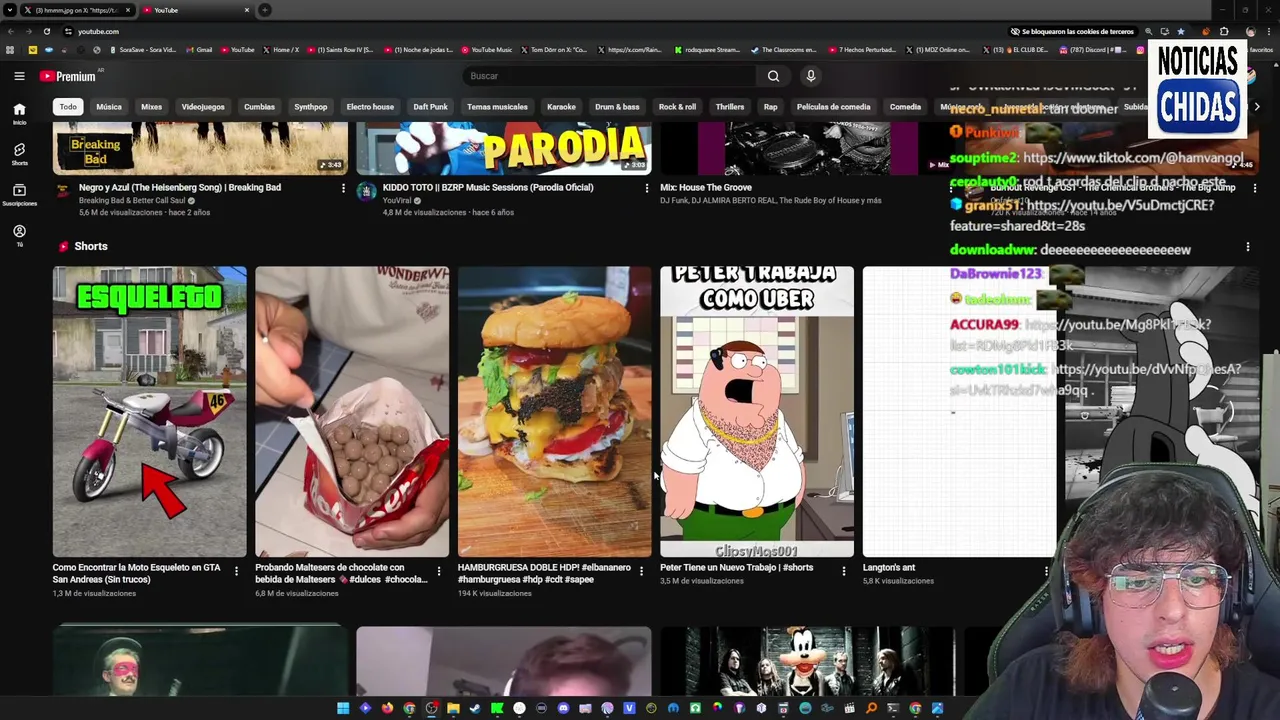
Task: Open Shorts from the left sidebar
Action: coord(19,154)
